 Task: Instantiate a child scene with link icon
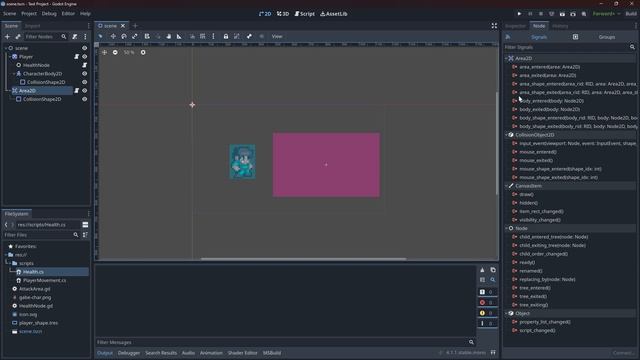[18, 37]
